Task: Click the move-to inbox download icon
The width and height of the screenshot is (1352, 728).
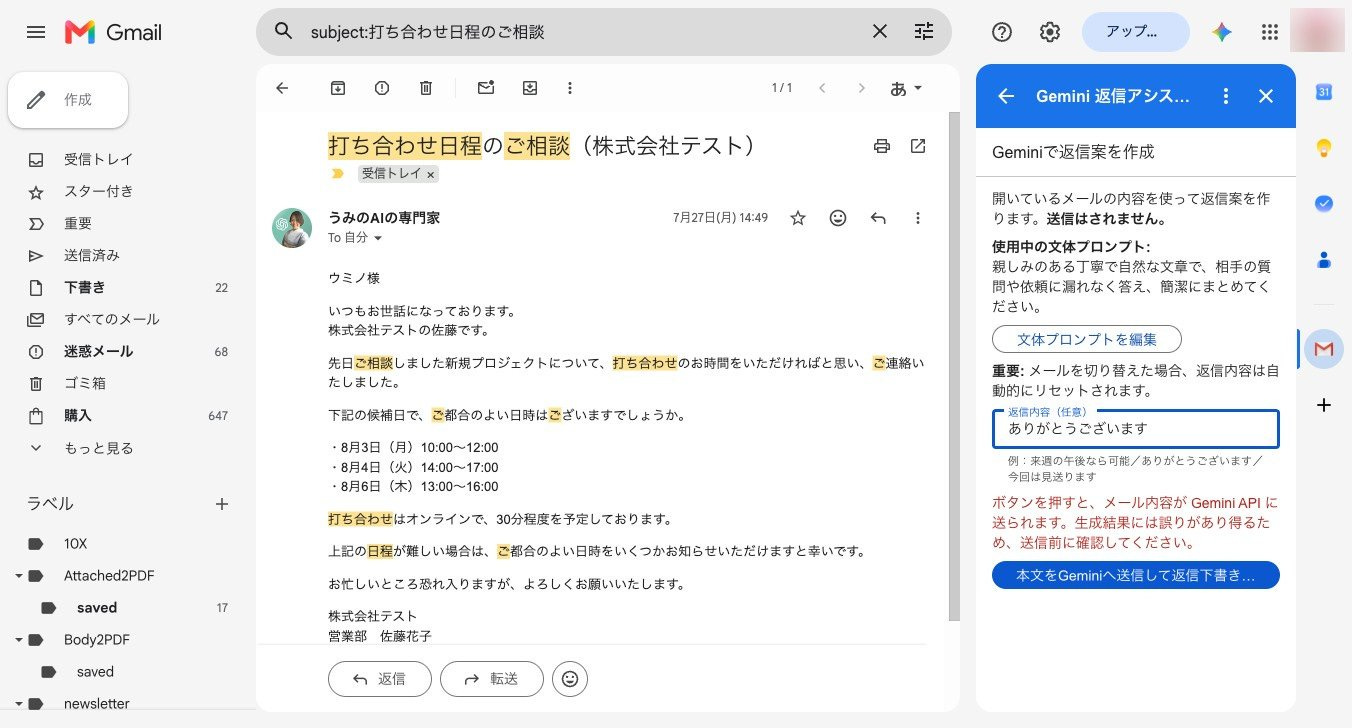Action: [x=530, y=88]
